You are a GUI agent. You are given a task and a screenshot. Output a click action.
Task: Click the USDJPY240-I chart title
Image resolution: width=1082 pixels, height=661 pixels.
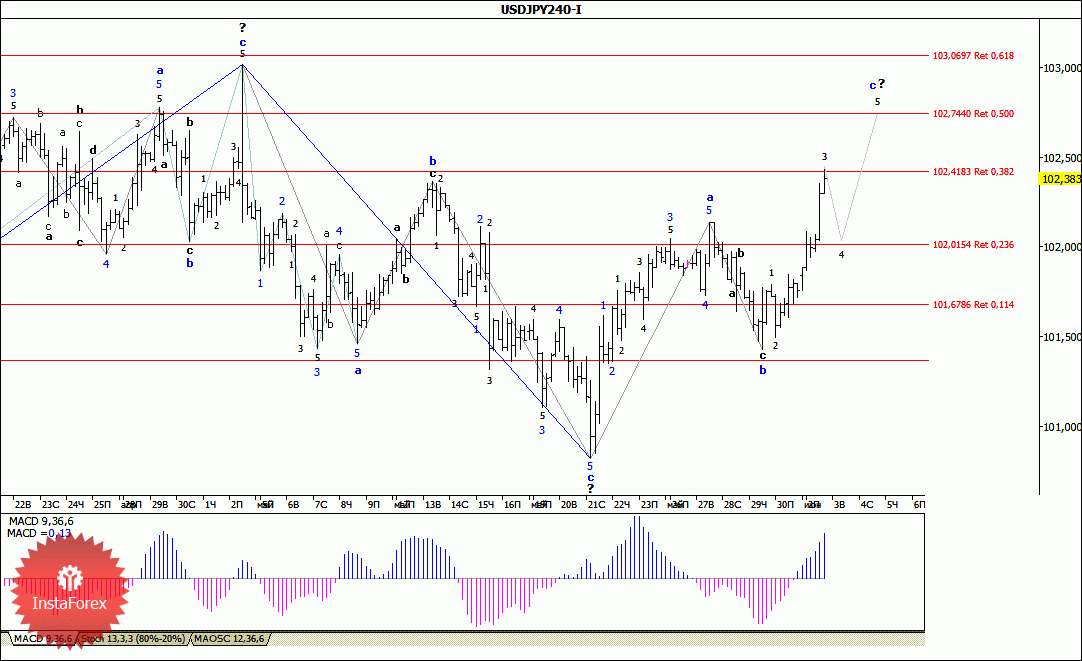pos(541,10)
